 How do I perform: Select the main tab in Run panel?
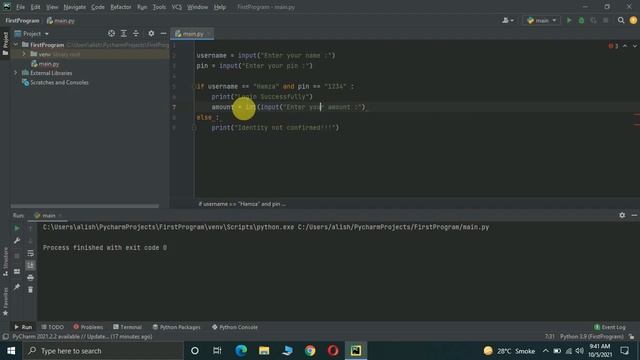pos(48,216)
